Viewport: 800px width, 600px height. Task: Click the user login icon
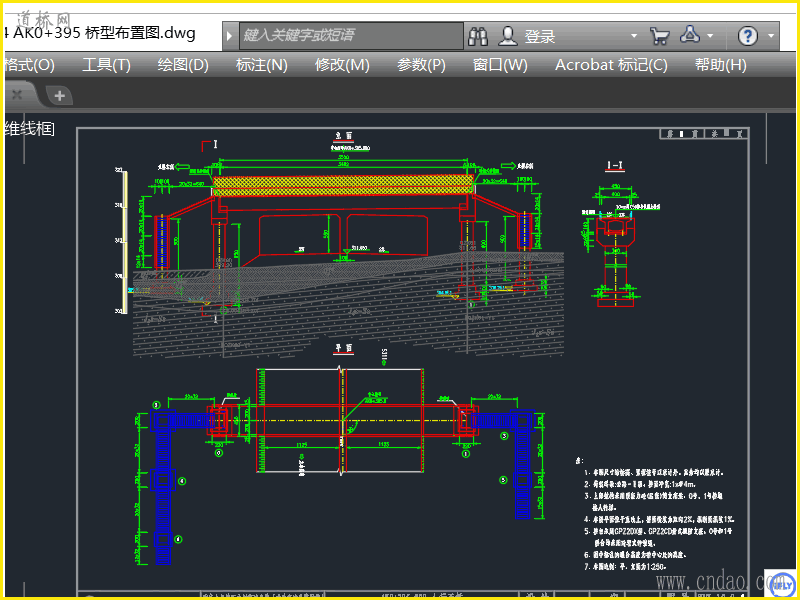(508, 36)
